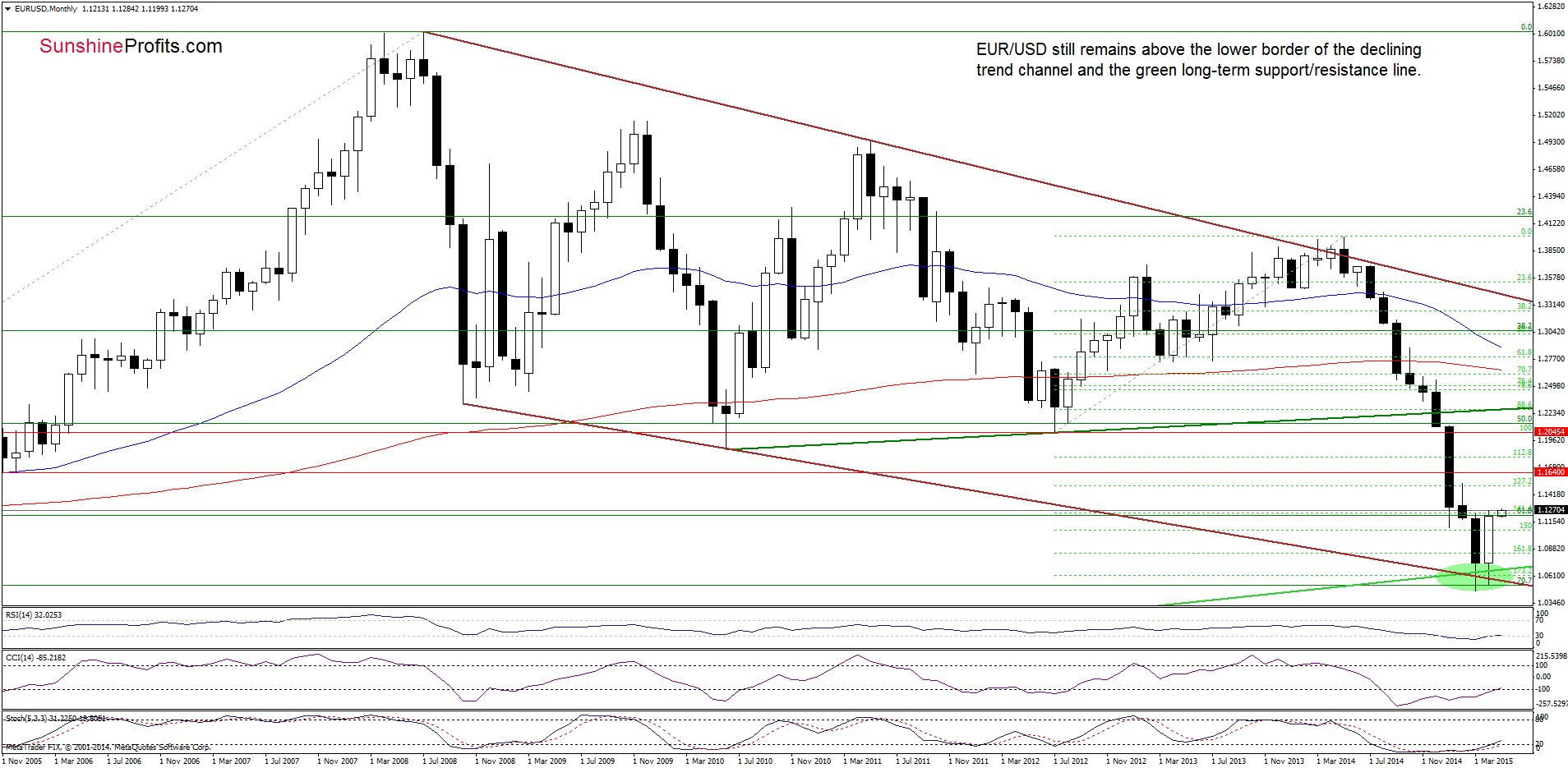Image resolution: width=1568 pixels, height=768 pixels.
Task: Click the '1 Jul 2008' date marker
Action: coord(440,761)
